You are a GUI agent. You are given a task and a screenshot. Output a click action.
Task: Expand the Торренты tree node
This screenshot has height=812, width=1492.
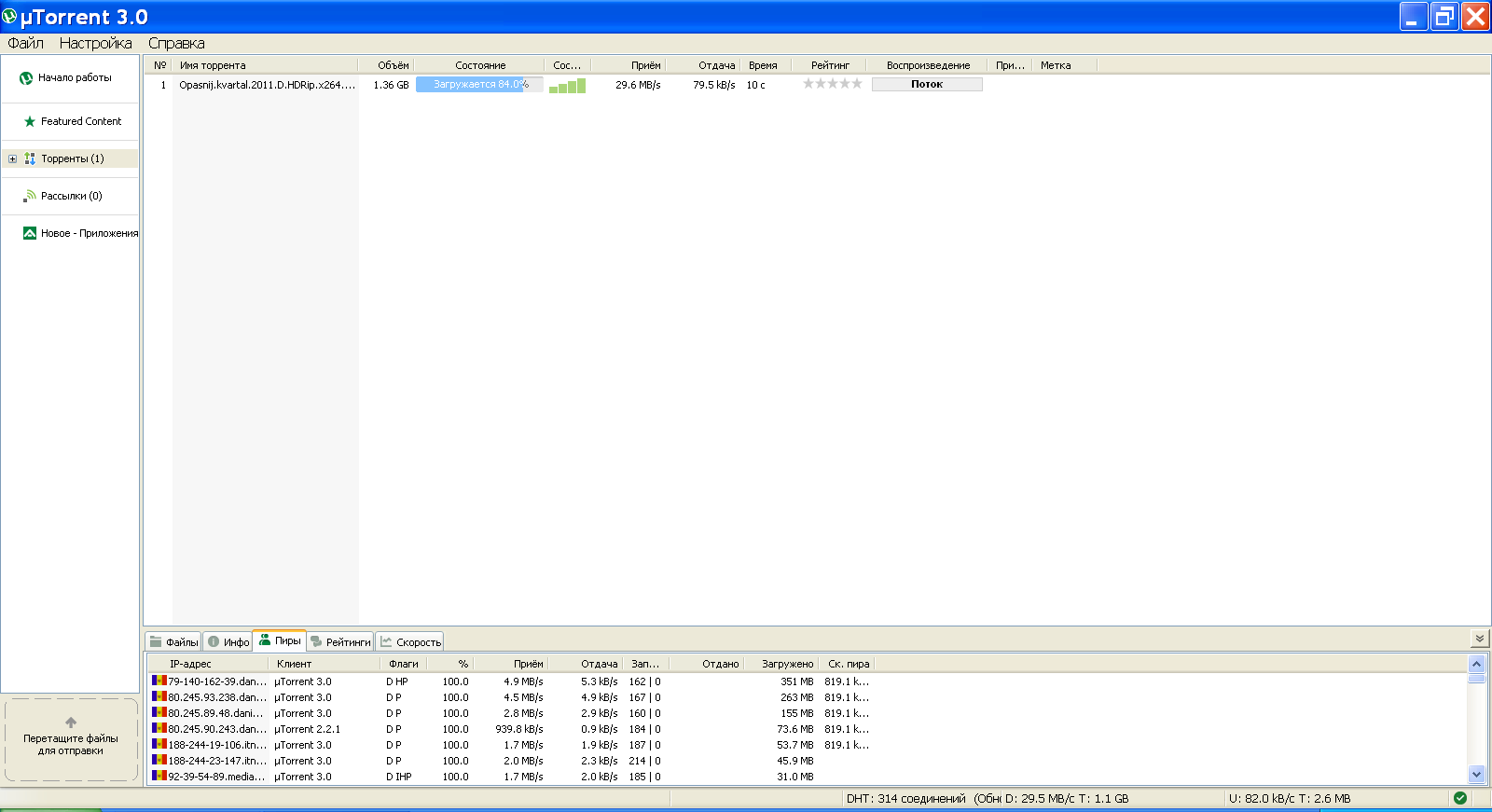(12, 158)
